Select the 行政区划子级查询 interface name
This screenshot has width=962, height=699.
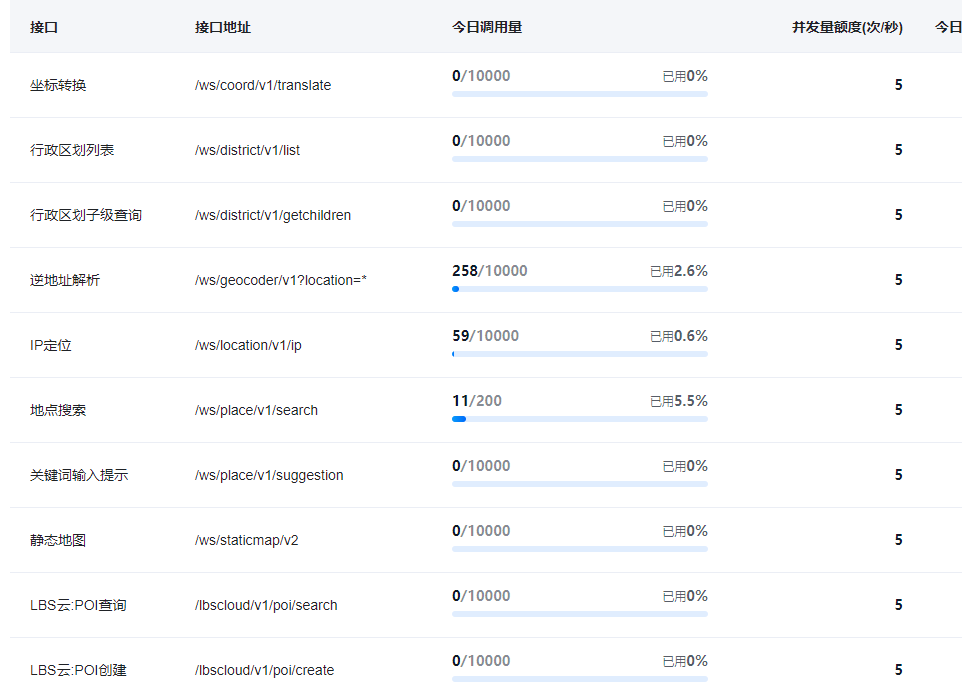point(86,215)
